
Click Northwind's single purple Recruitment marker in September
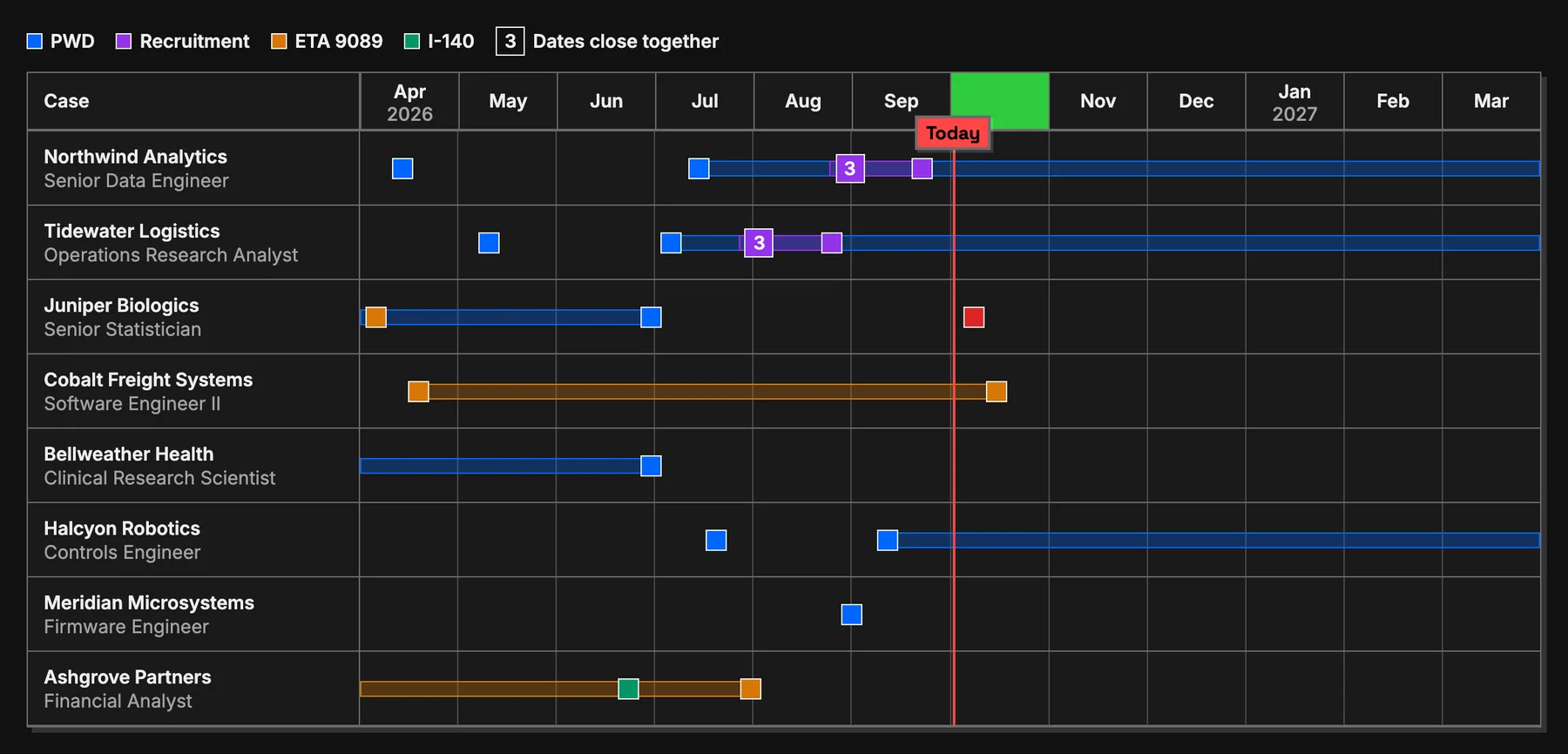pyautogui.click(x=923, y=168)
